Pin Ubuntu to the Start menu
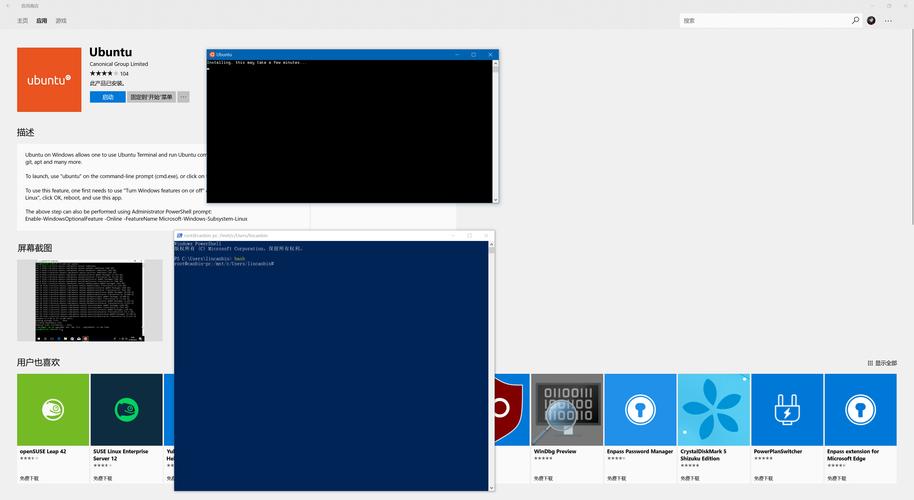The width and height of the screenshot is (914, 500). point(151,97)
